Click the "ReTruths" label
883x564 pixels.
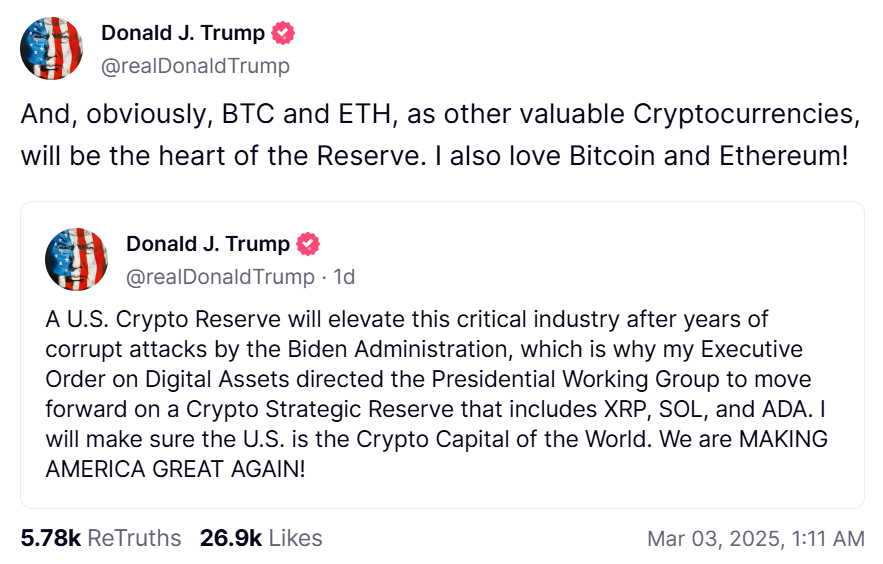tap(134, 538)
